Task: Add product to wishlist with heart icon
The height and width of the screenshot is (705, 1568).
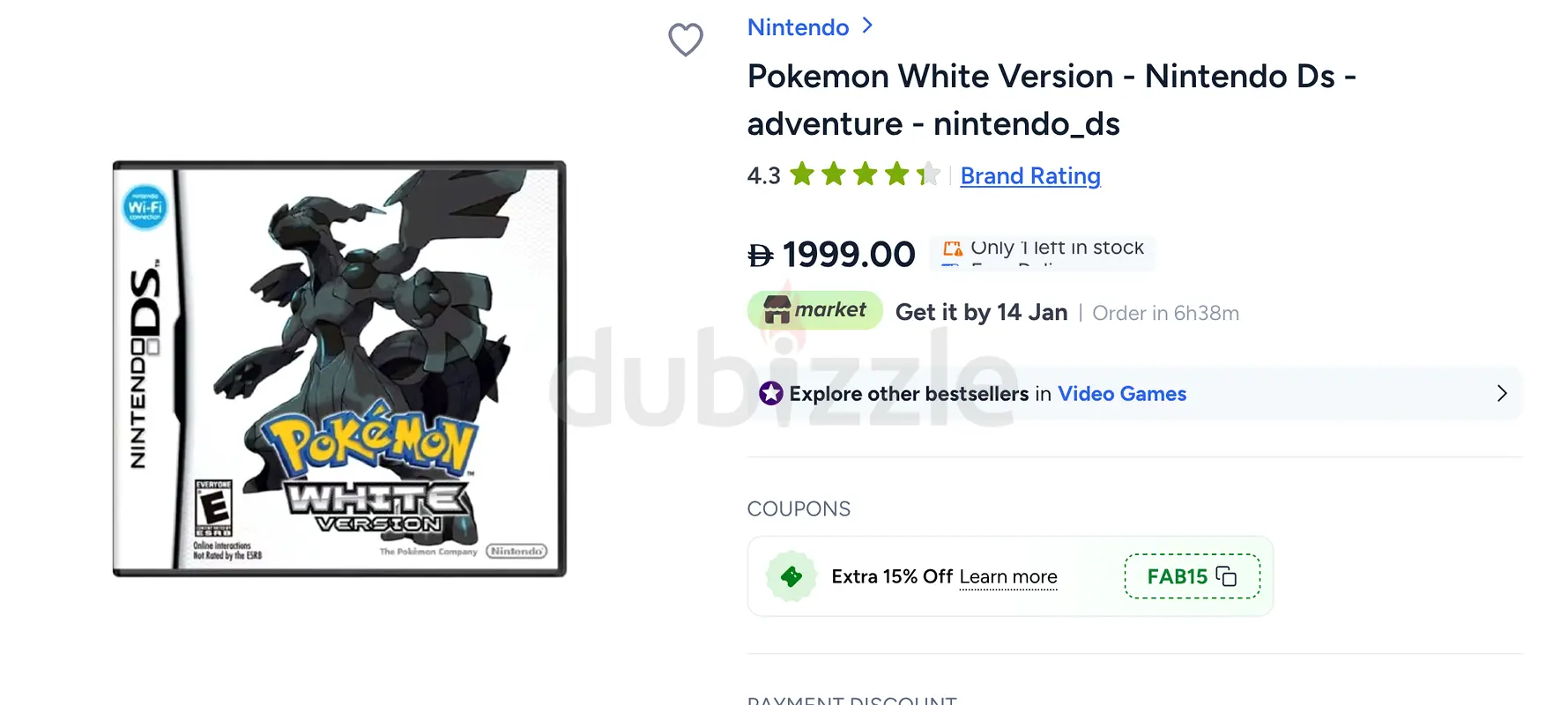Action: 686,40
